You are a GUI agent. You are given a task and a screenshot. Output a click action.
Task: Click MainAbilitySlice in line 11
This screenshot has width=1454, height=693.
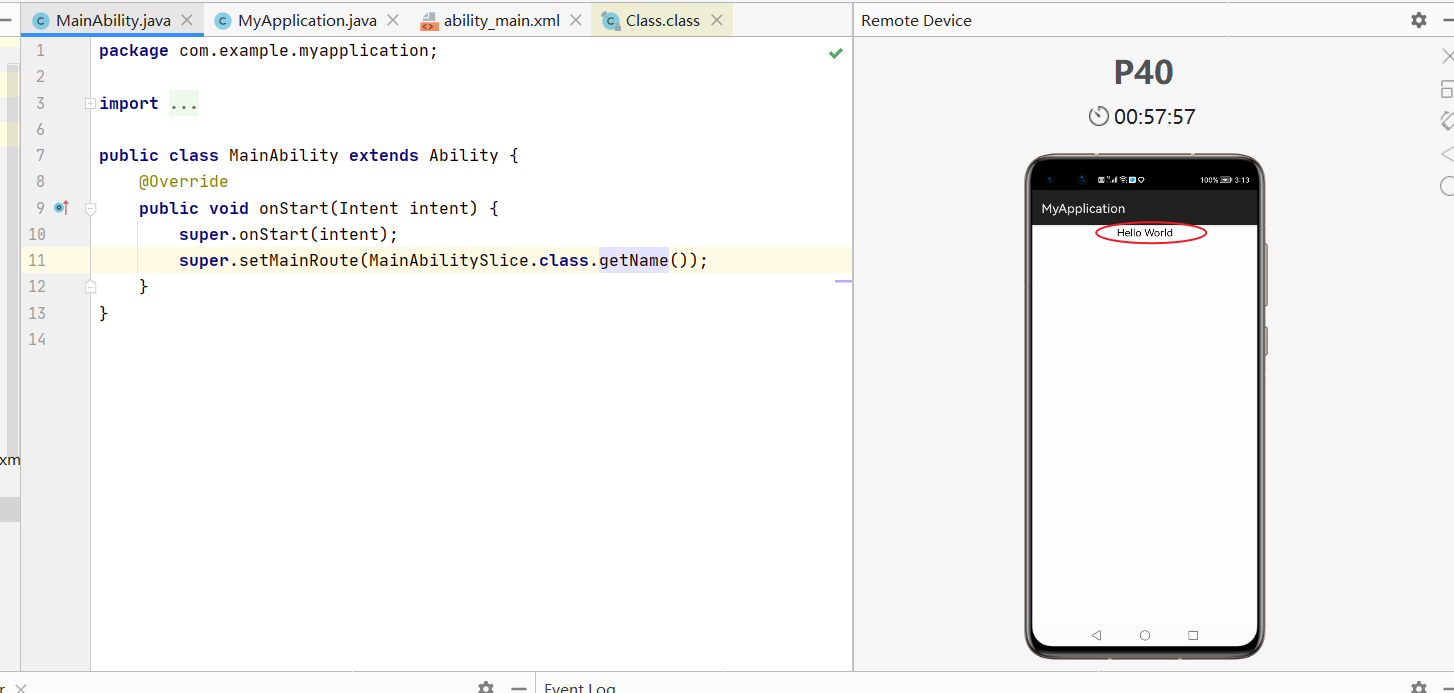click(x=449, y=260)
